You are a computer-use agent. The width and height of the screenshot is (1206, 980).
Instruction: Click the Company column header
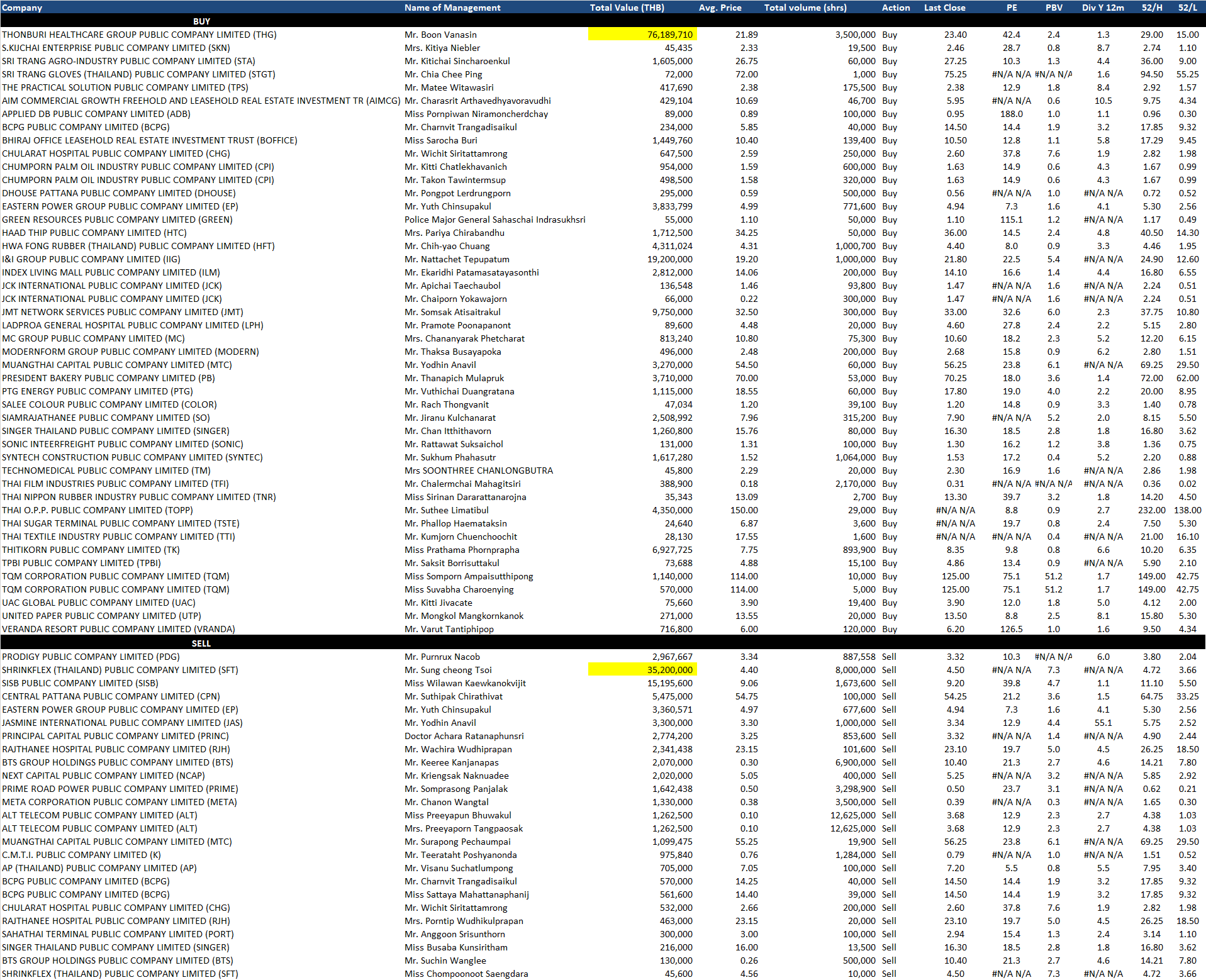tap(22, 8)
